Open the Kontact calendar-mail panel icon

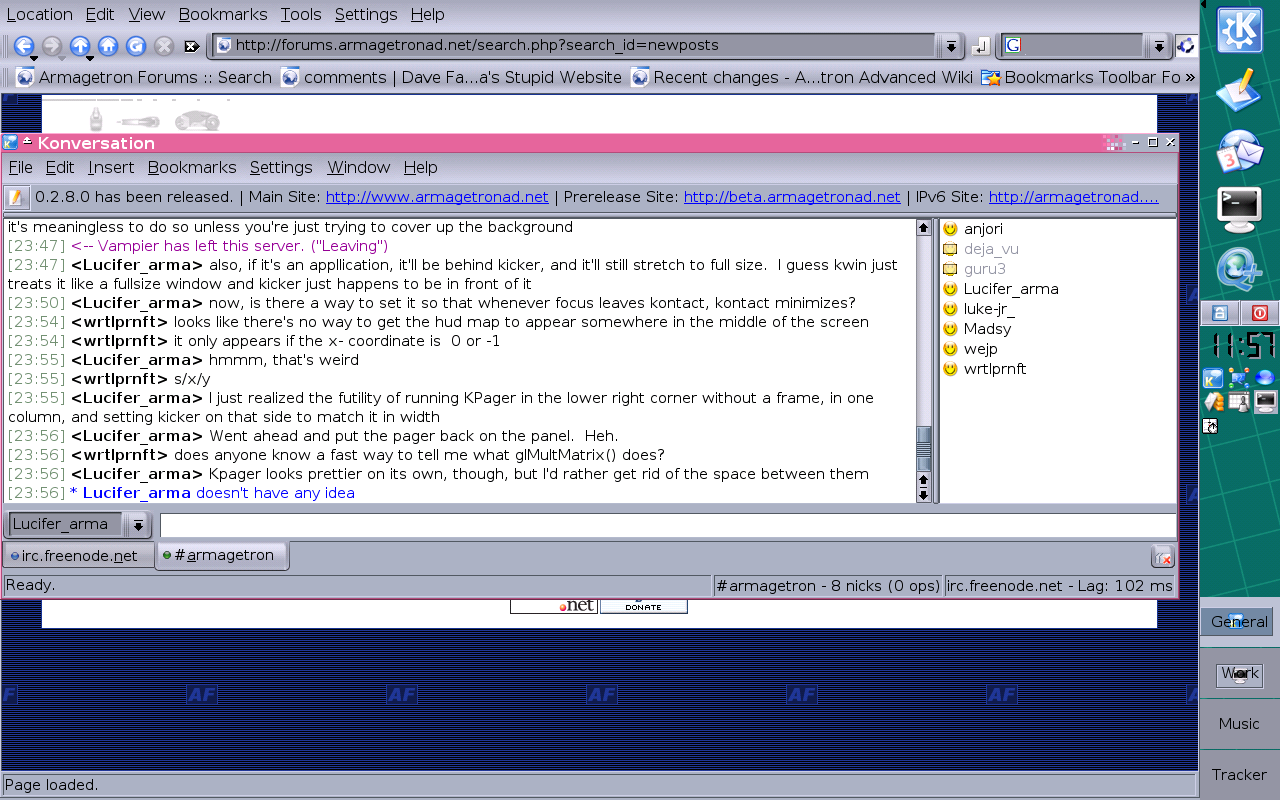pyautogui.click(x=1239, y=152)
